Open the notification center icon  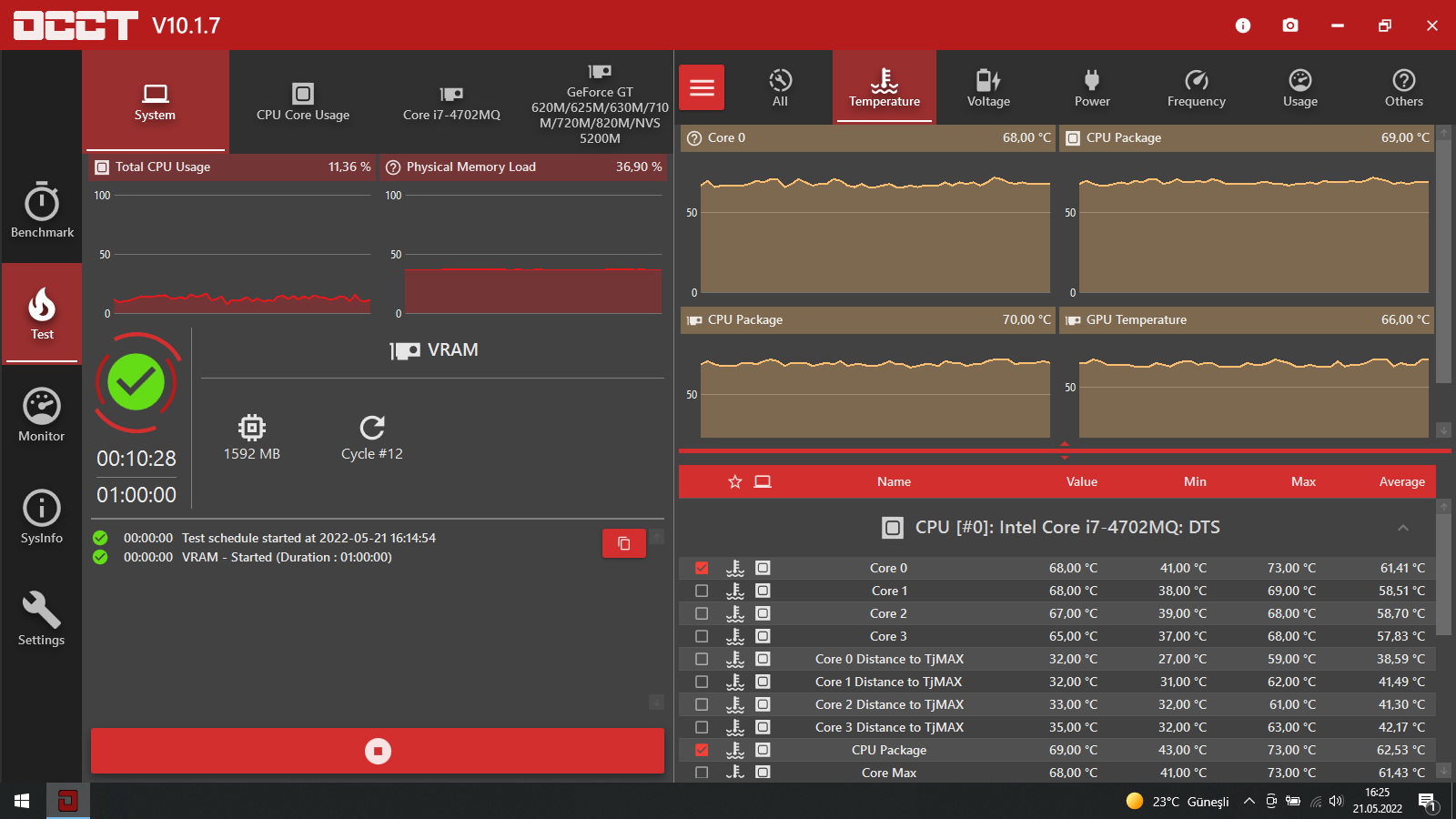(1426, 802)
